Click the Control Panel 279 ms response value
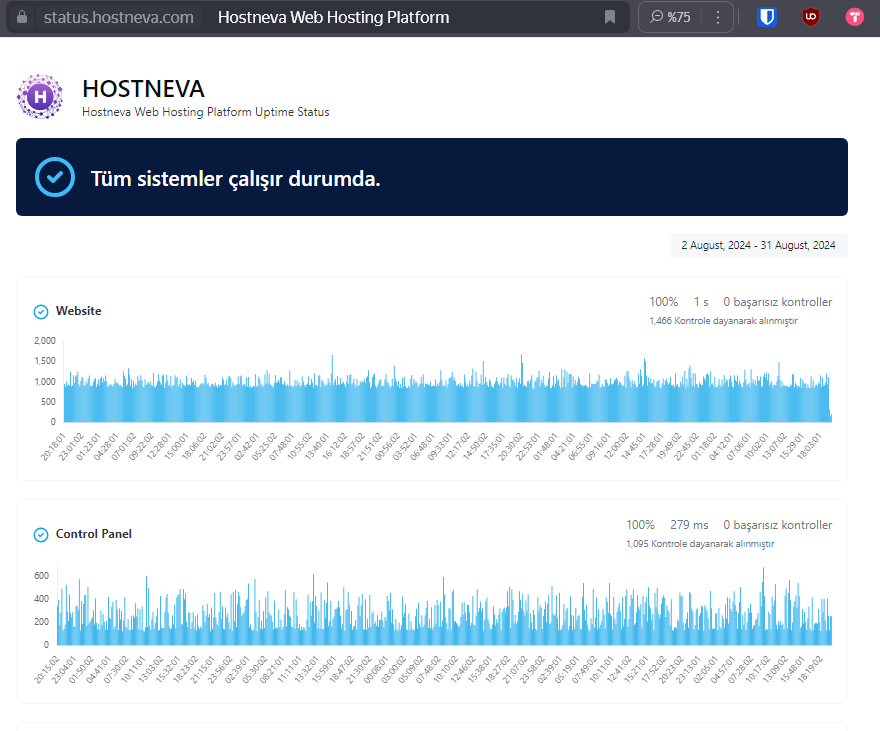 click(x=689, y=525)
